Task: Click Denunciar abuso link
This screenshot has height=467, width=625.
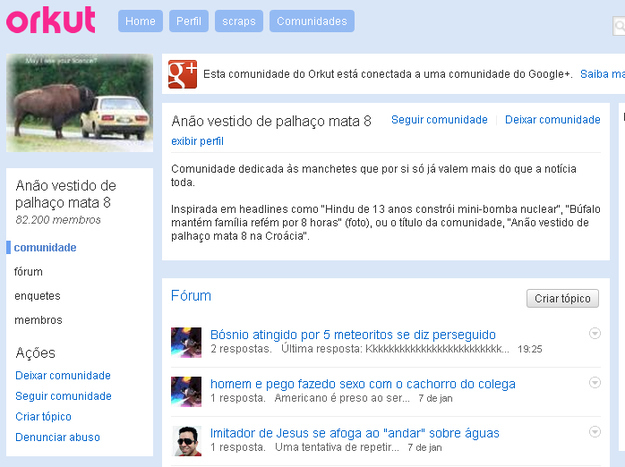Action: pyautogui.click(x=57, y=437)
